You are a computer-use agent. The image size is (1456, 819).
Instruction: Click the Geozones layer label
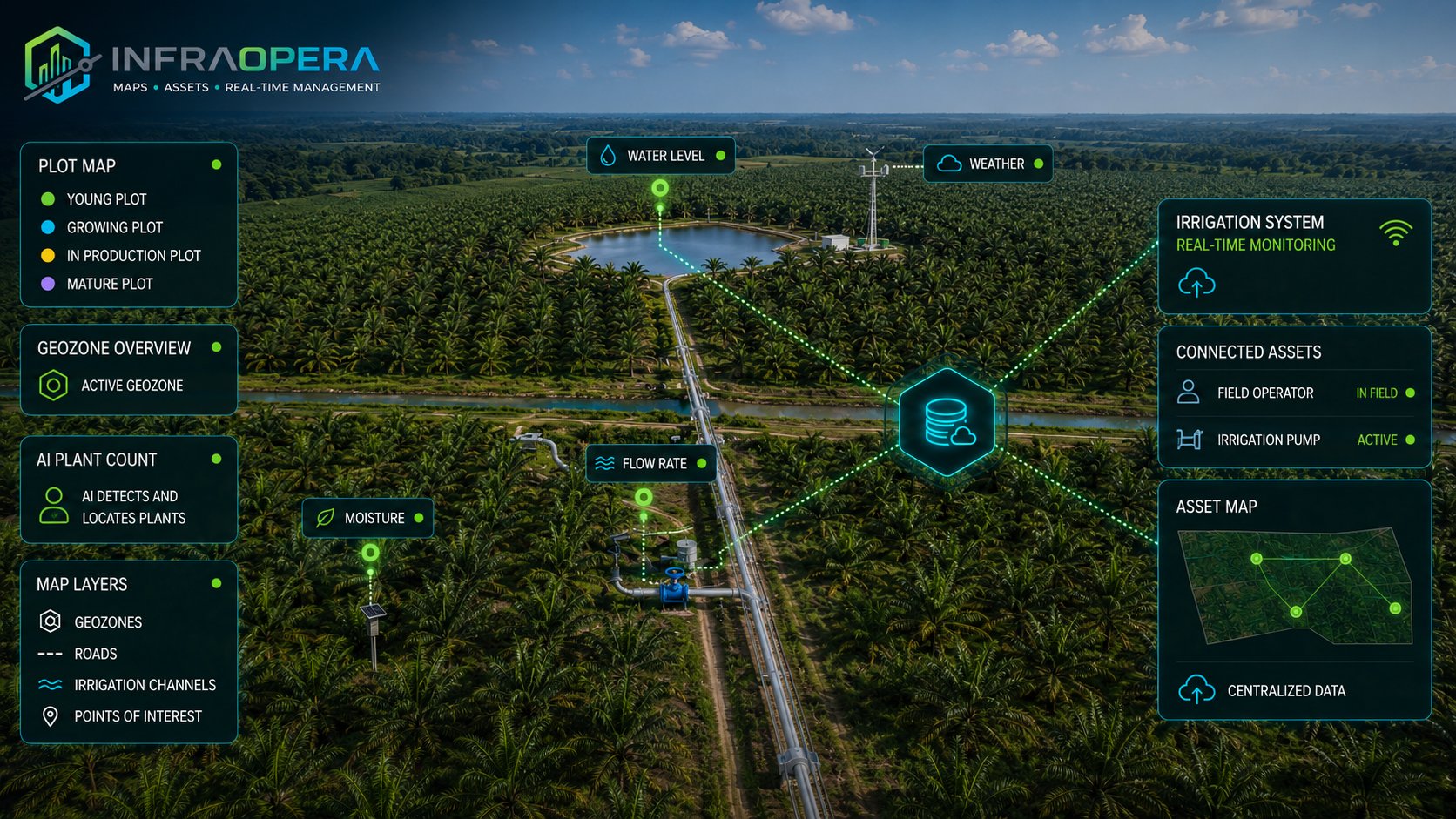pyautogui.click(x=108, y=622)
